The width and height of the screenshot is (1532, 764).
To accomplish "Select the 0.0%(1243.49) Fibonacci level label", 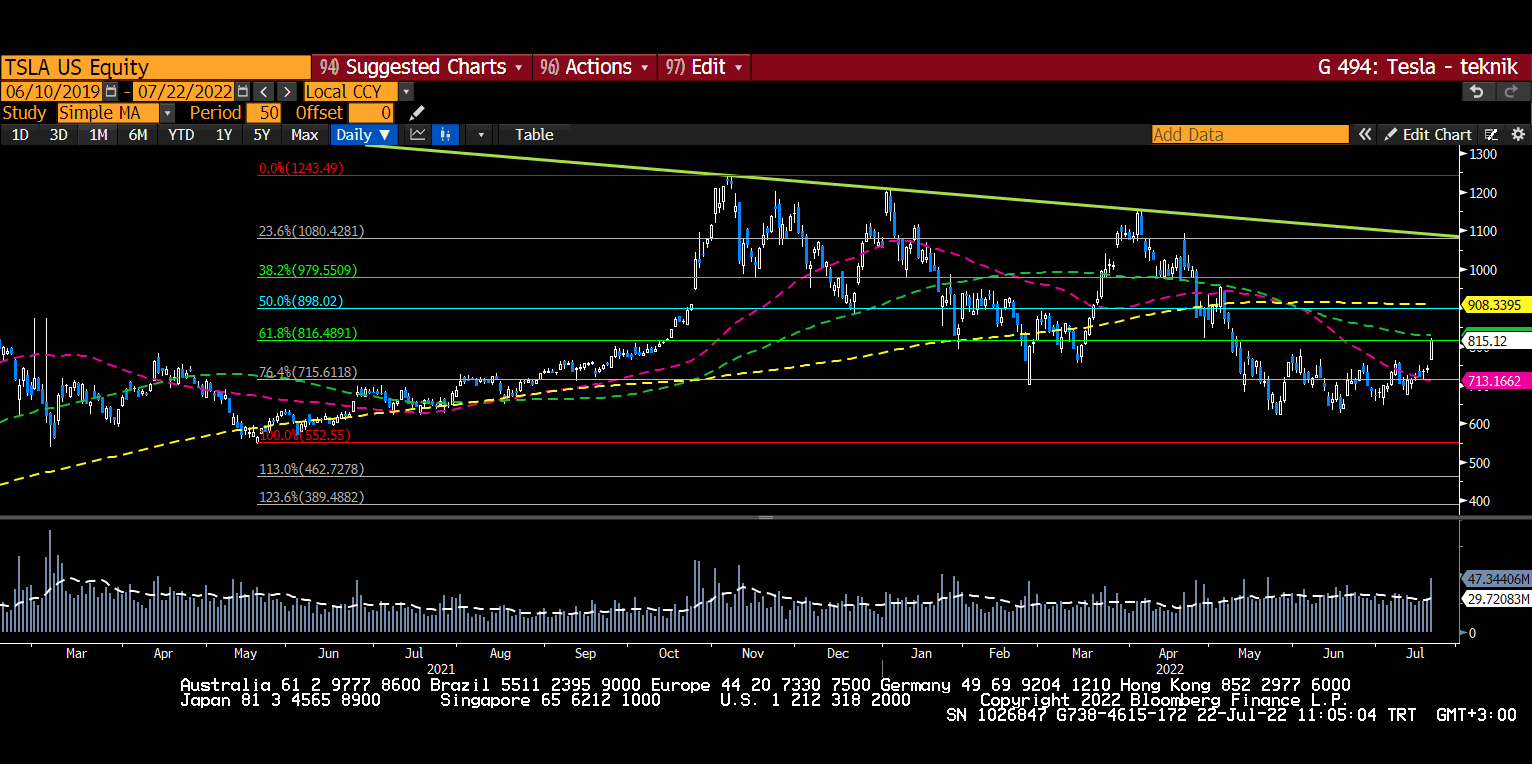I will [301, 169].
